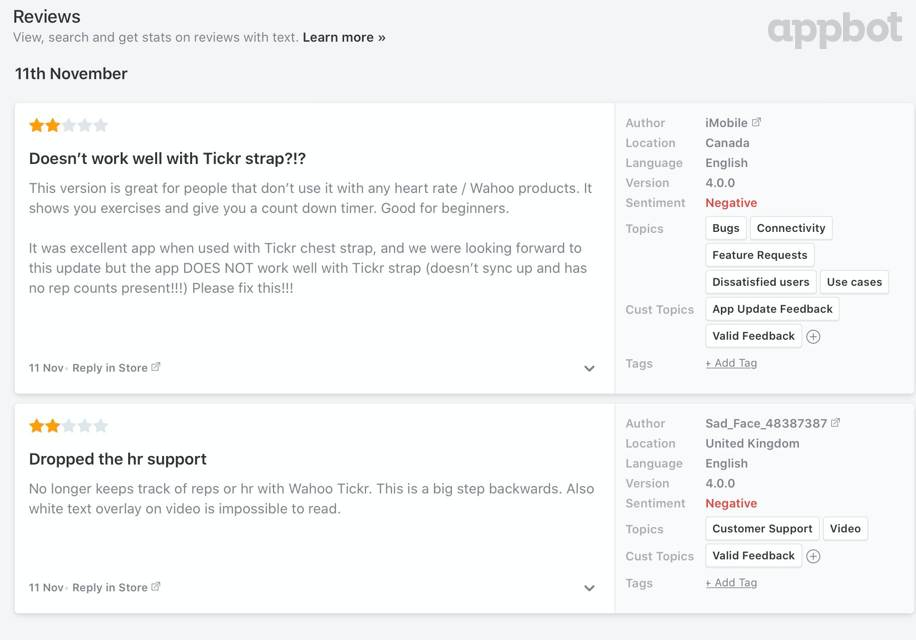Click the Feature Requests topic tag

760,255
